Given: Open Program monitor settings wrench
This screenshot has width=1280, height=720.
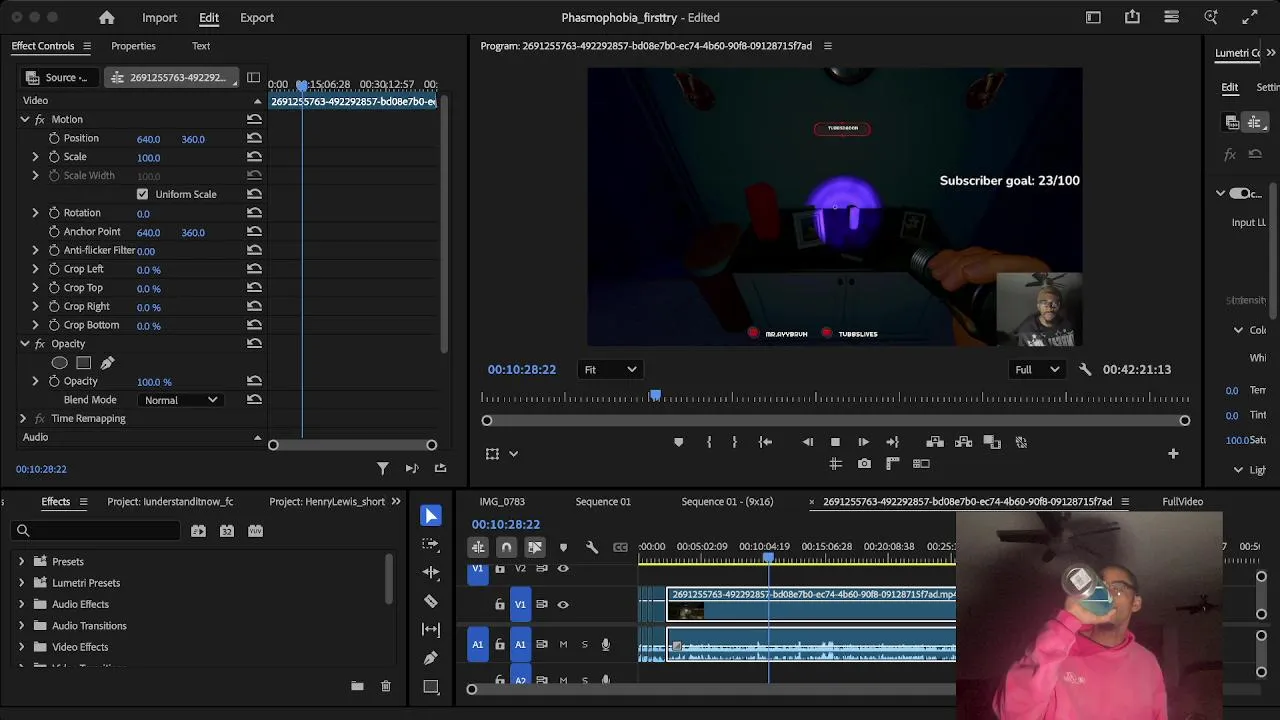Looking at the screenshot, I should (x=1085, y=370).
